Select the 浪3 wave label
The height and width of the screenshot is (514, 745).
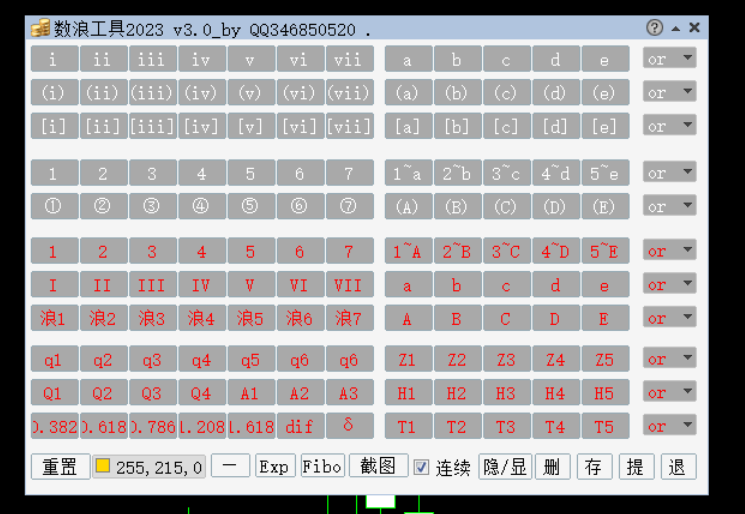pos(152,318)
